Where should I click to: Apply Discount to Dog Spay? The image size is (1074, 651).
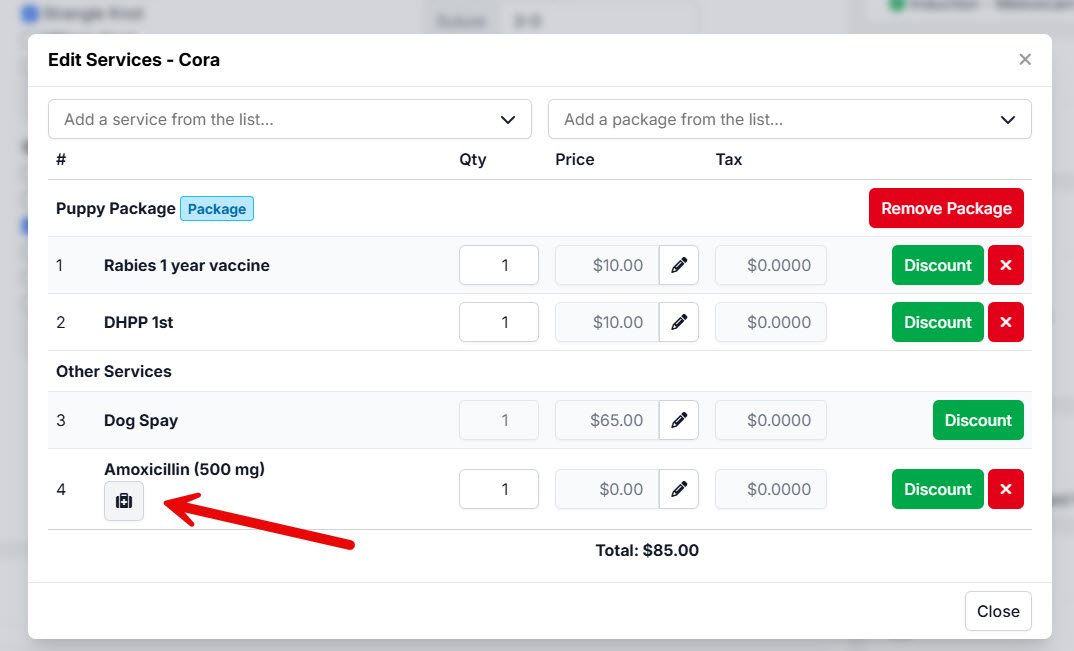coord(978,420)
